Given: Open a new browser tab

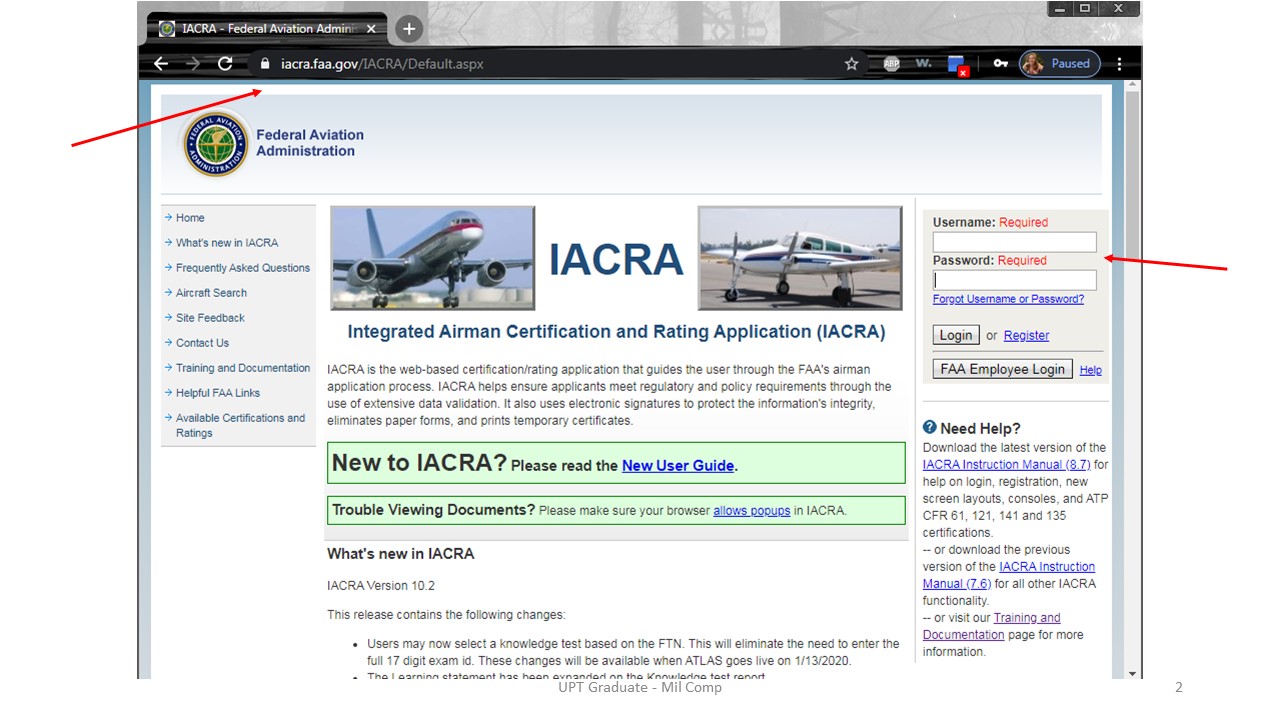Looking at the screenshot, I should point(408,29).
